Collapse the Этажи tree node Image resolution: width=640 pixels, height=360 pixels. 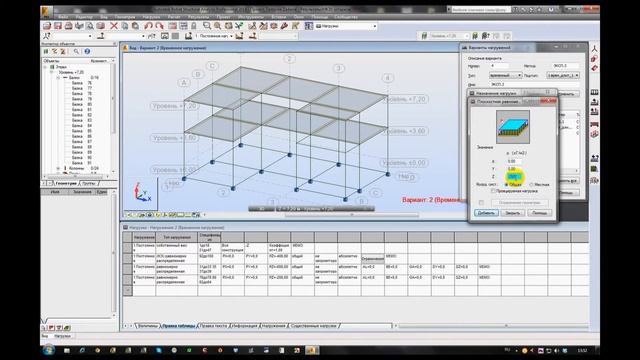(46, 67)
